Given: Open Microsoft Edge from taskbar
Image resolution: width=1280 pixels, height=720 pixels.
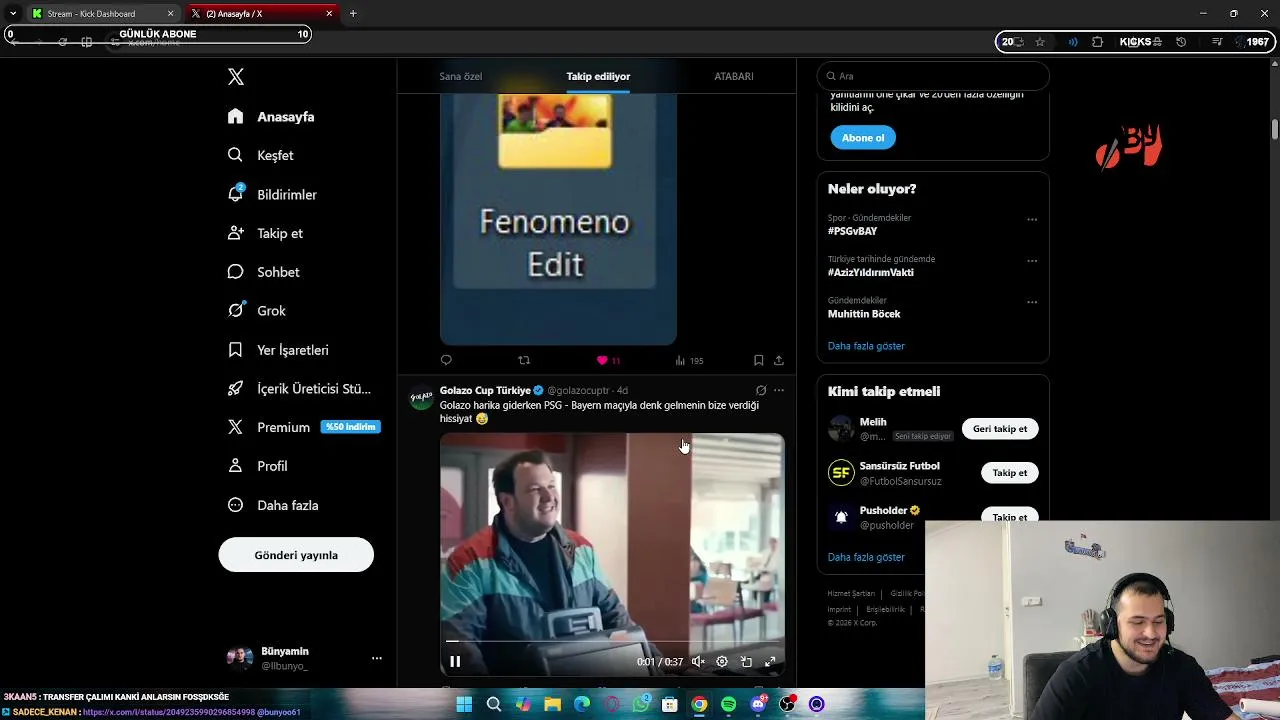Looking at the screenshot, I should [x=582, y=705].
